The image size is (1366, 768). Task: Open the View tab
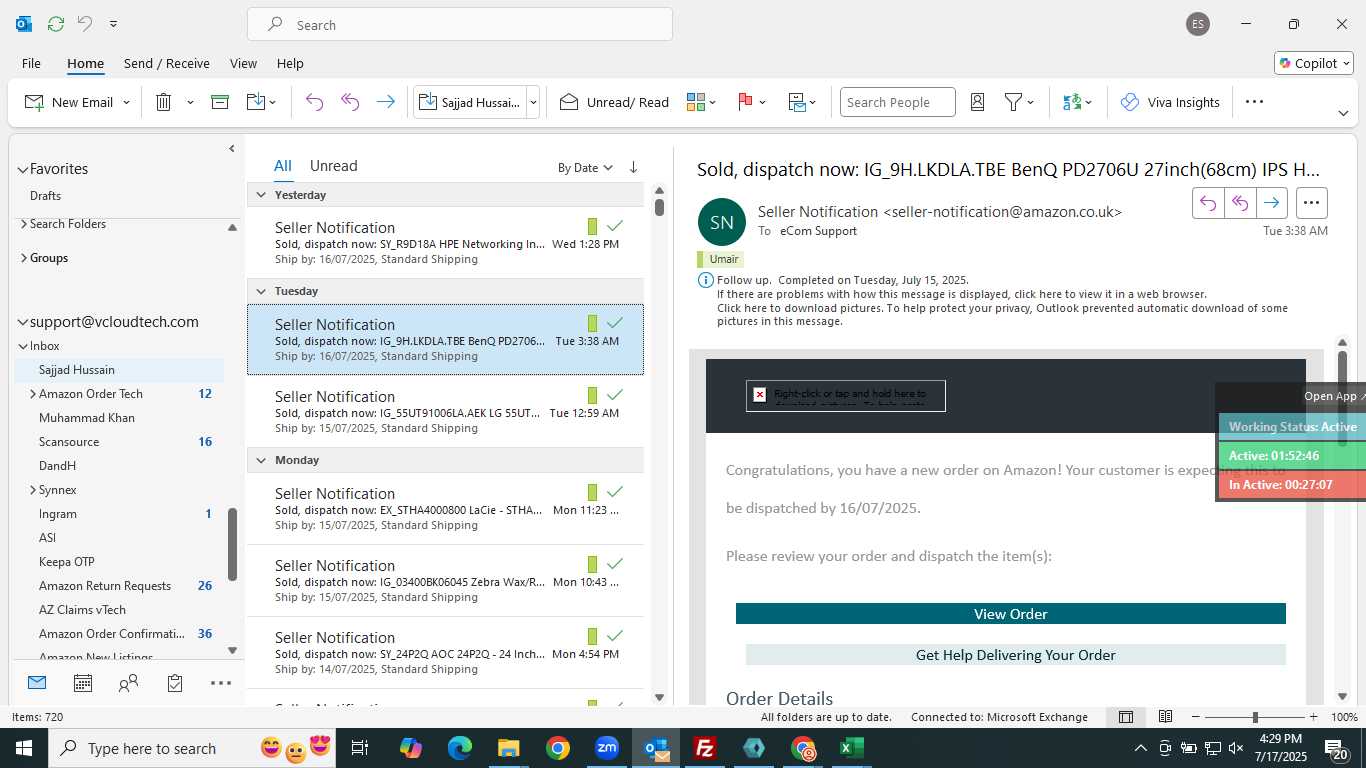pos(243,63)
